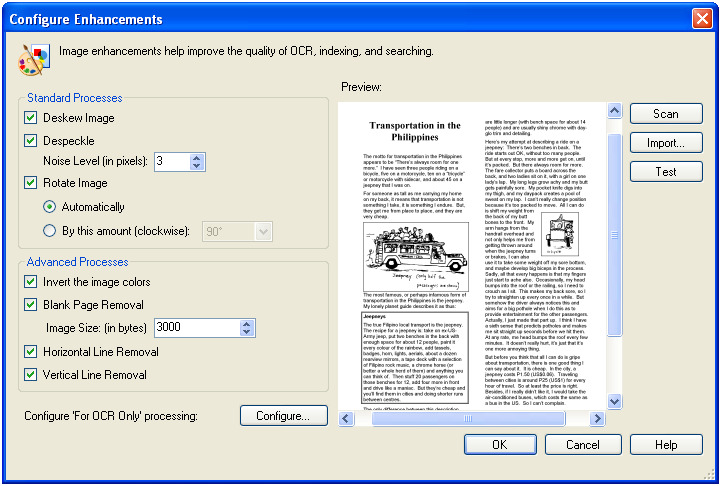Uncheck the Deskew Image checkbox

[30, 117]
